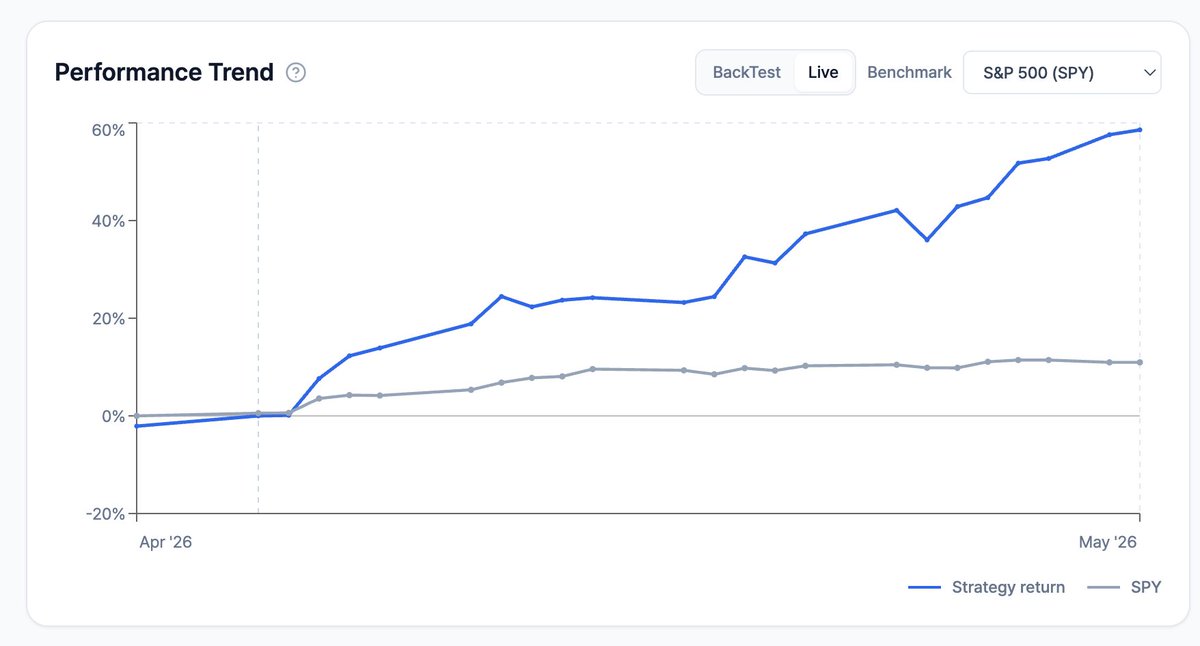
Task: Click the May '26 axis label
Action: coord(1107,542)
